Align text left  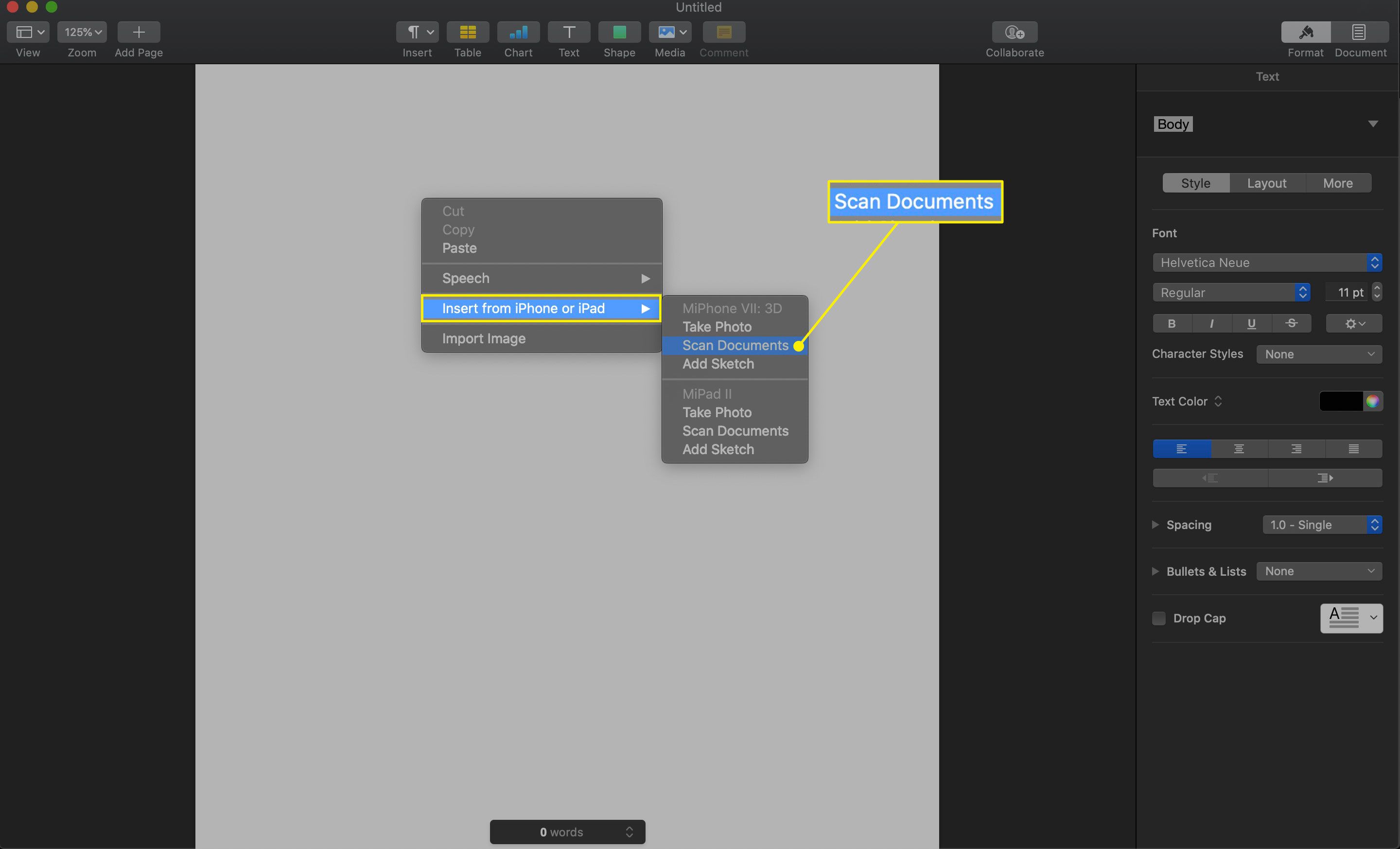coord(1182,448)
